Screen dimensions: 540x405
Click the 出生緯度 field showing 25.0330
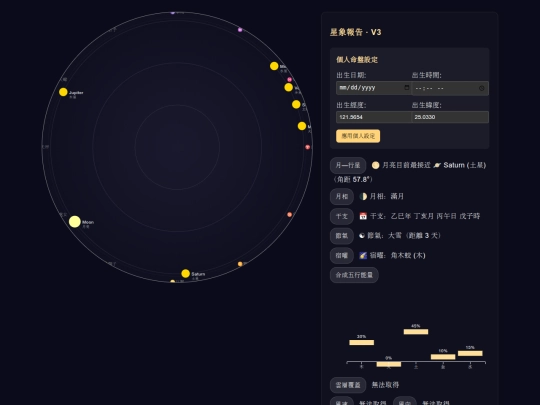click(x=450, y=117)
